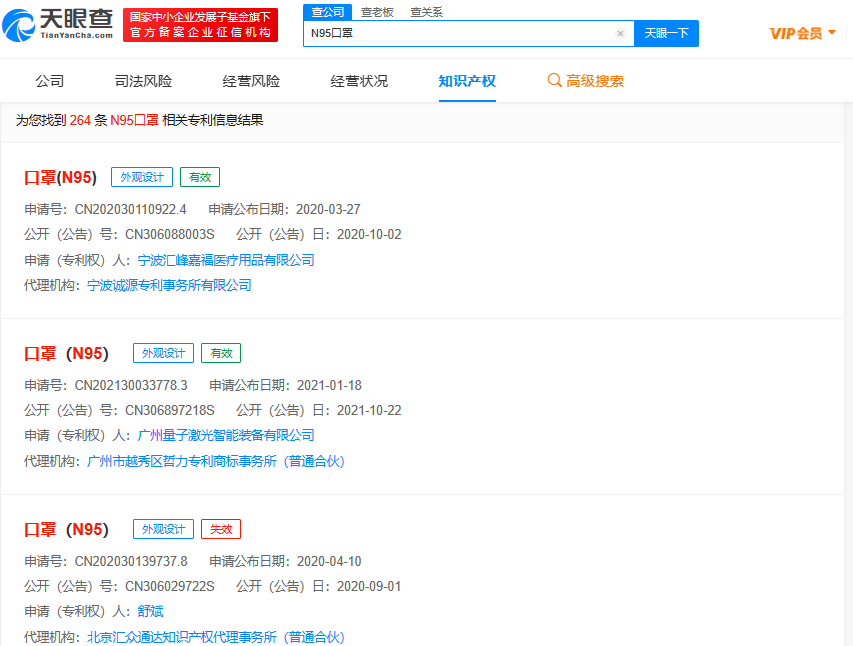Viewport: 853px width, 646px height.
Task: Switch to the 经营风险 tab
Action: (x=251, y=81)
